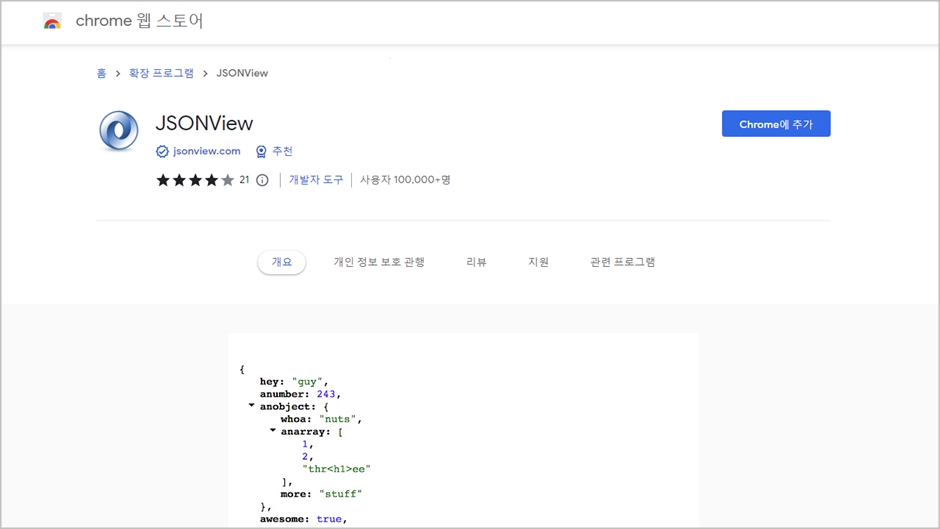Image resolution: width=940 pixels, height=529 pixels.
Task: Open the 개발자 도구 category link
Action: (316, 180)
